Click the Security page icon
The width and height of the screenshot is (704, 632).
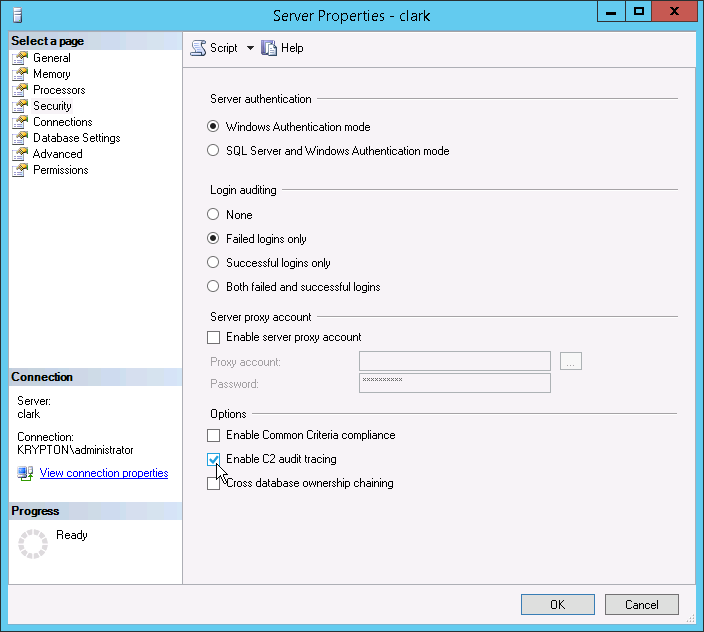point(20,106)
